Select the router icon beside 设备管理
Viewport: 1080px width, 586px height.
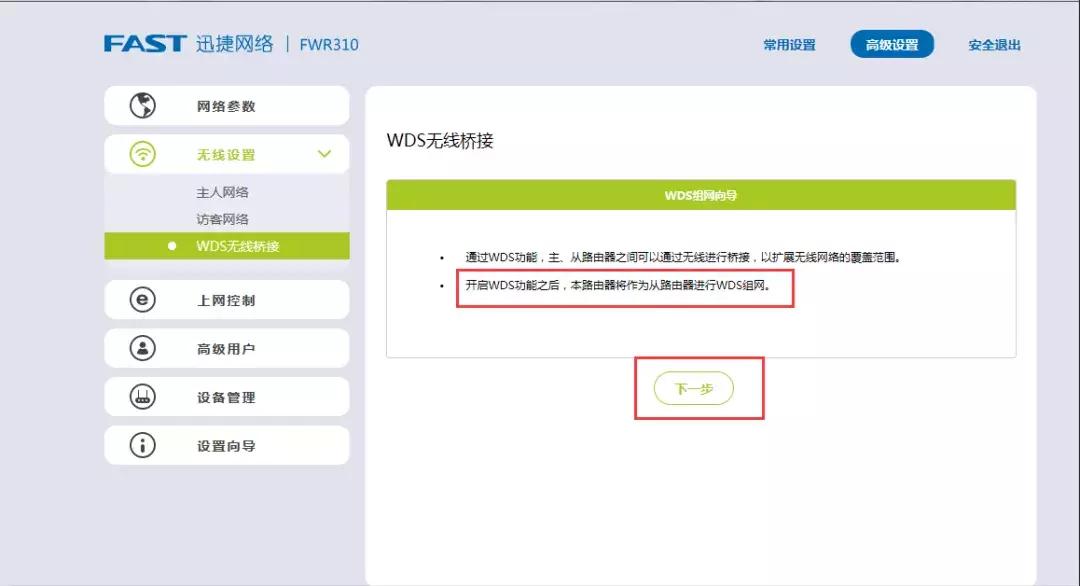coord(143,396)
